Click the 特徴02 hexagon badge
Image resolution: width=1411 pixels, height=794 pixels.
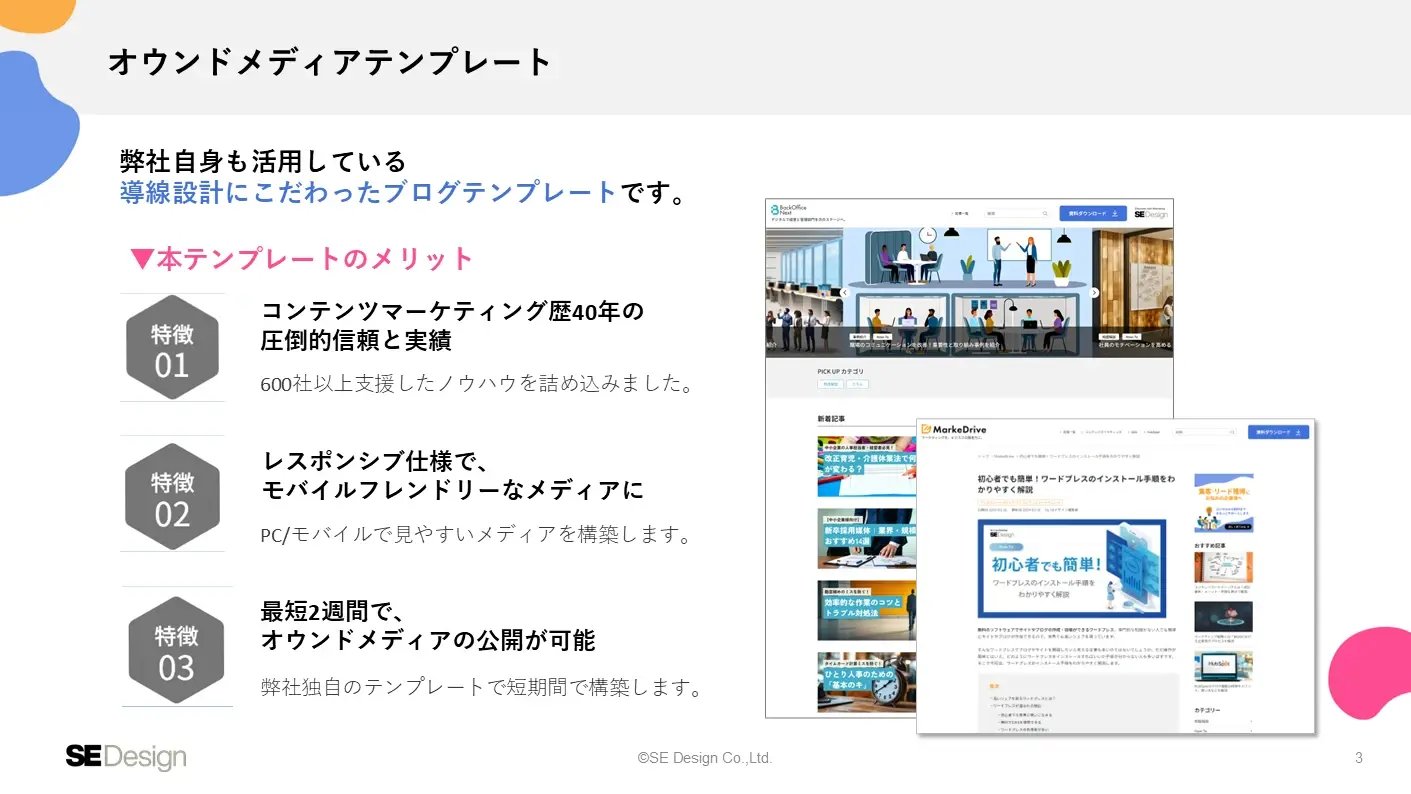[172, 497]
